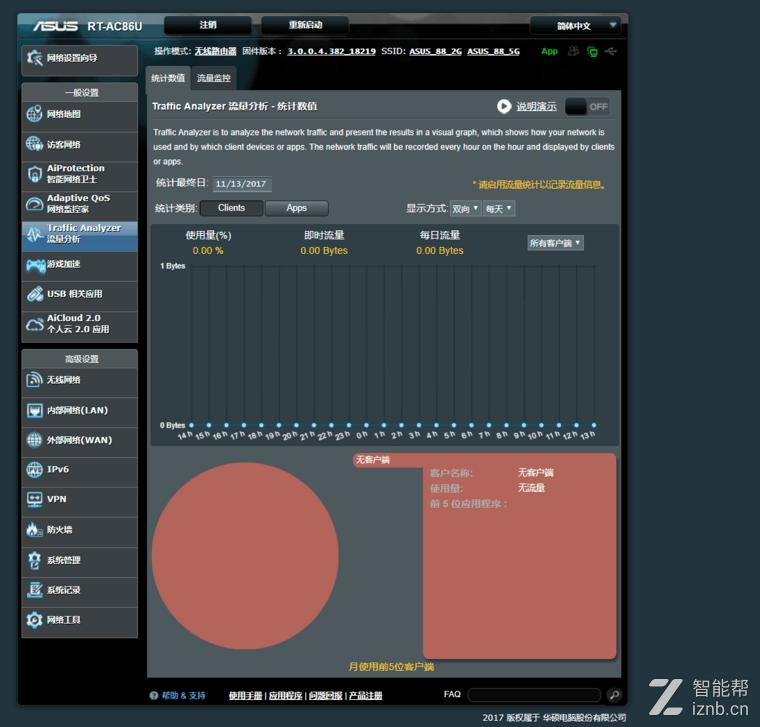Click the ASUS_88_2G SSID link

pos(435,51)
